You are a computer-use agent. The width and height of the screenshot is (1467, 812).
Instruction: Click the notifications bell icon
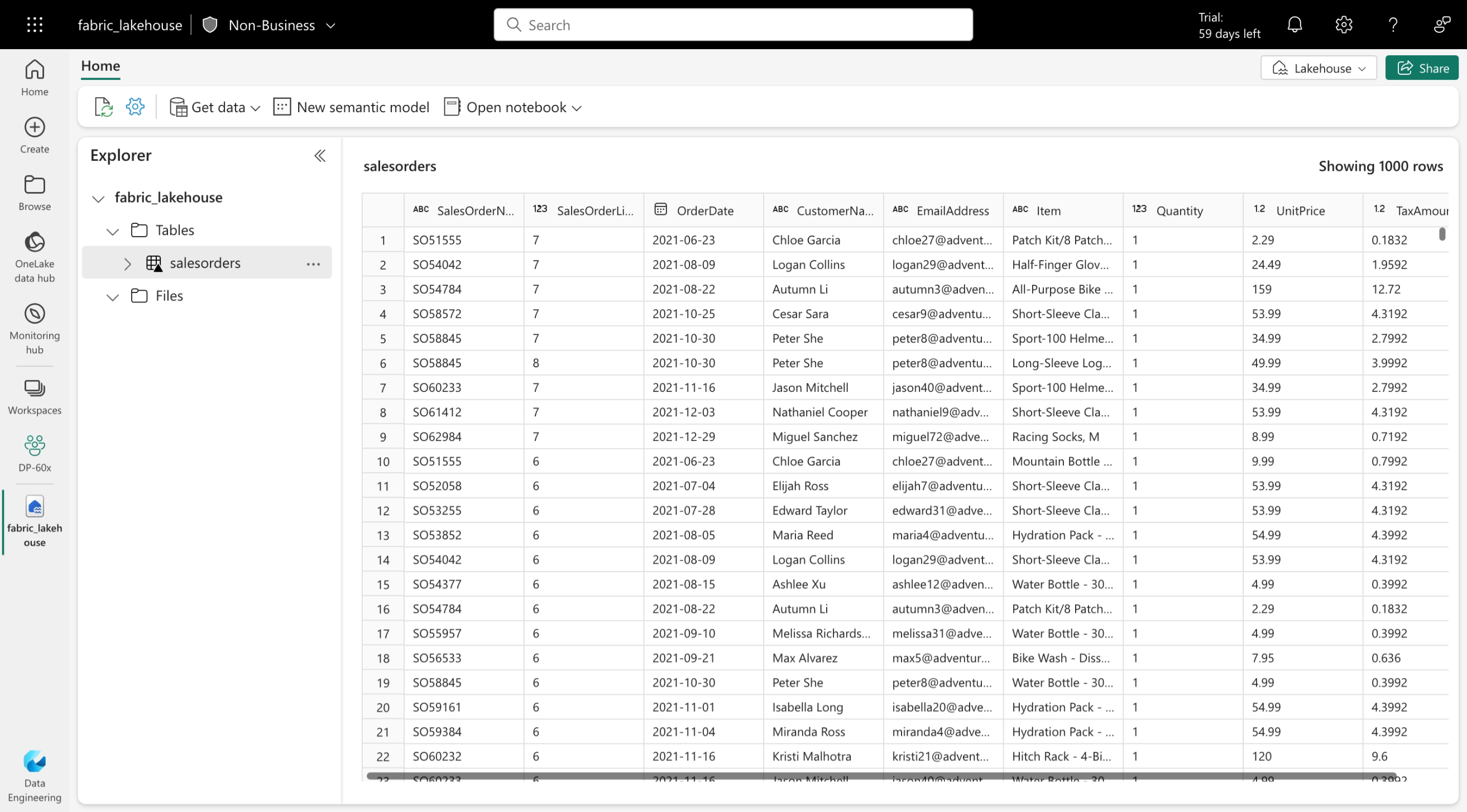pyautogui.click(x=1297, y=25)
